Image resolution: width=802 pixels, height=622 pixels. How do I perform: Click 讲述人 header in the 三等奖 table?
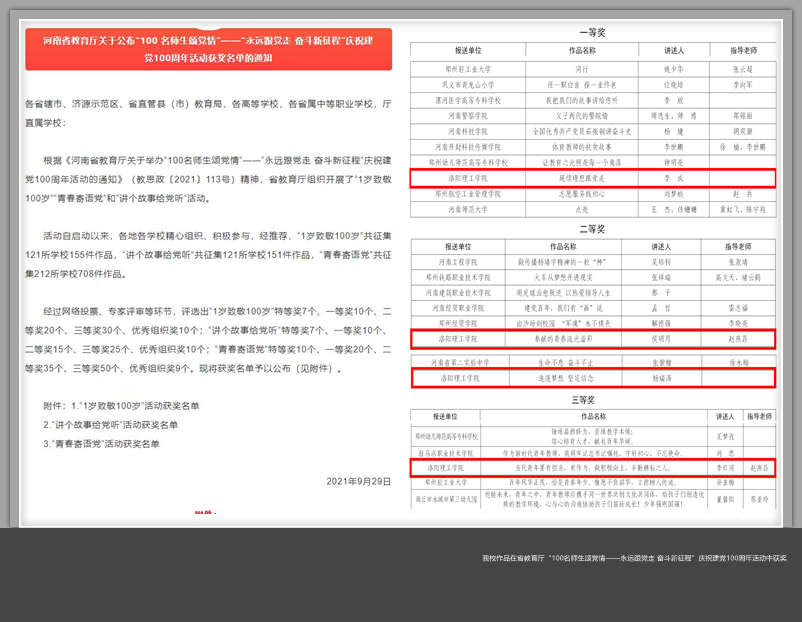point(723,416)
